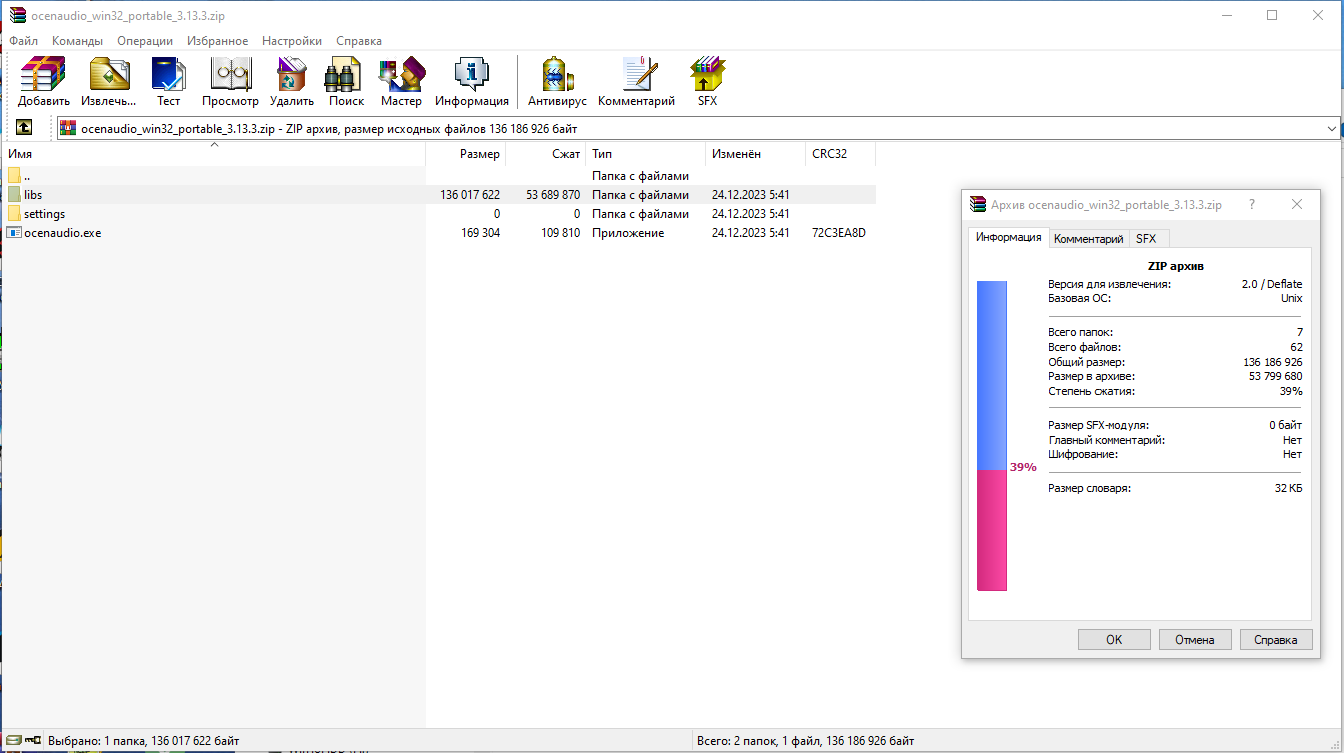Sort the file list by the Тип column

pyautogui.click(x=646, y=154)
